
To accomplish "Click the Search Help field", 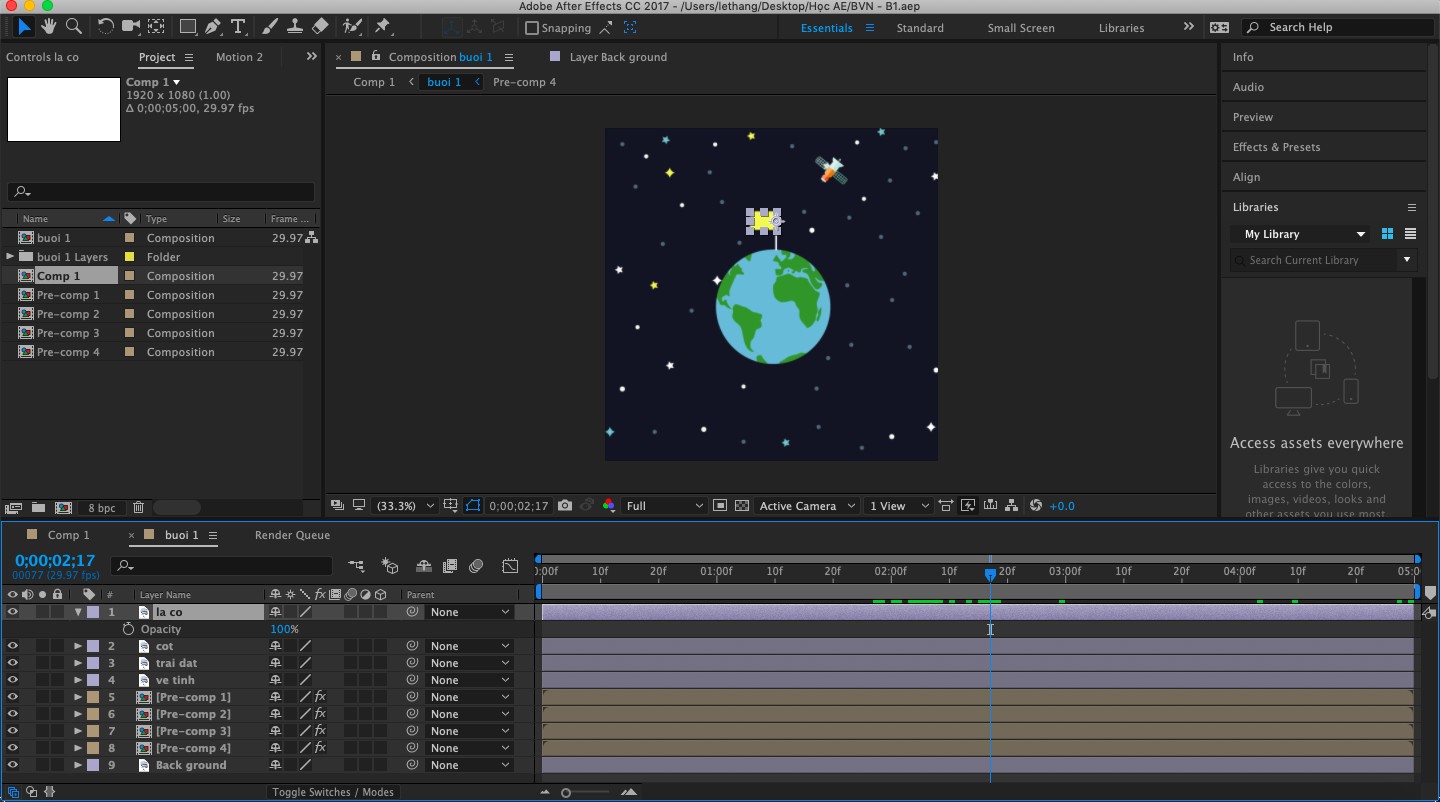I will click(1335, 27).
